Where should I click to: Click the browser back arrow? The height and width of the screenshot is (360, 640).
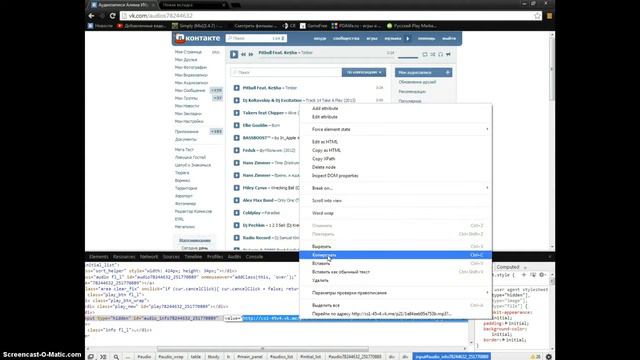point(91,16)
